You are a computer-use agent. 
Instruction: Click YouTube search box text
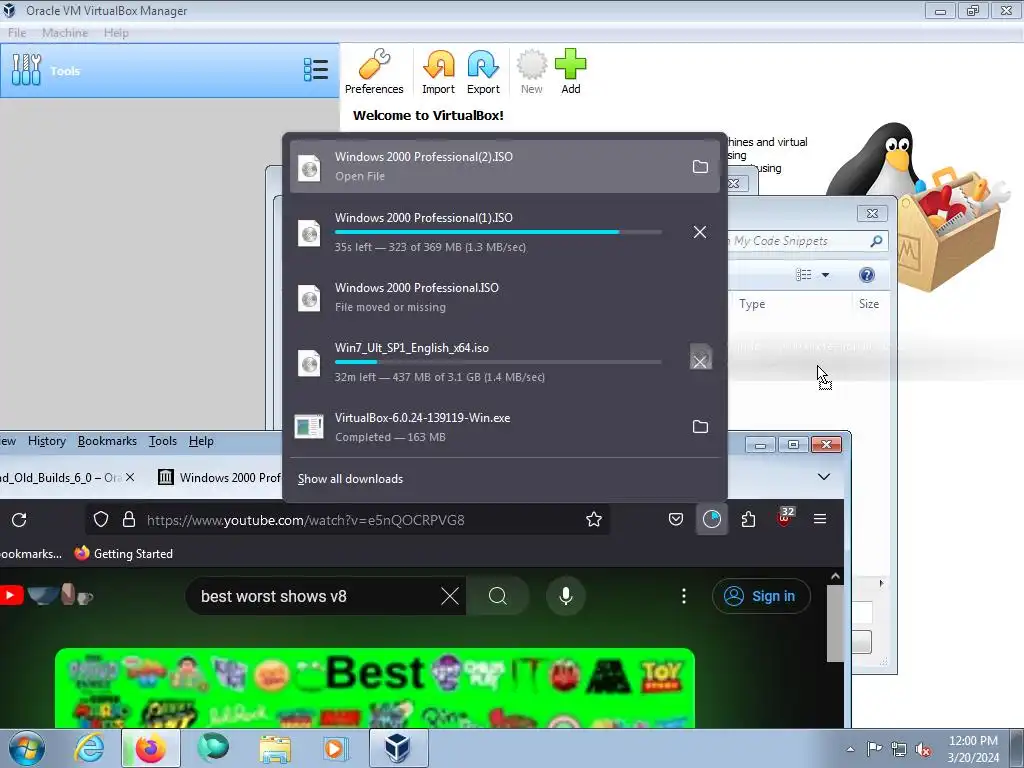tap(274, 596)
